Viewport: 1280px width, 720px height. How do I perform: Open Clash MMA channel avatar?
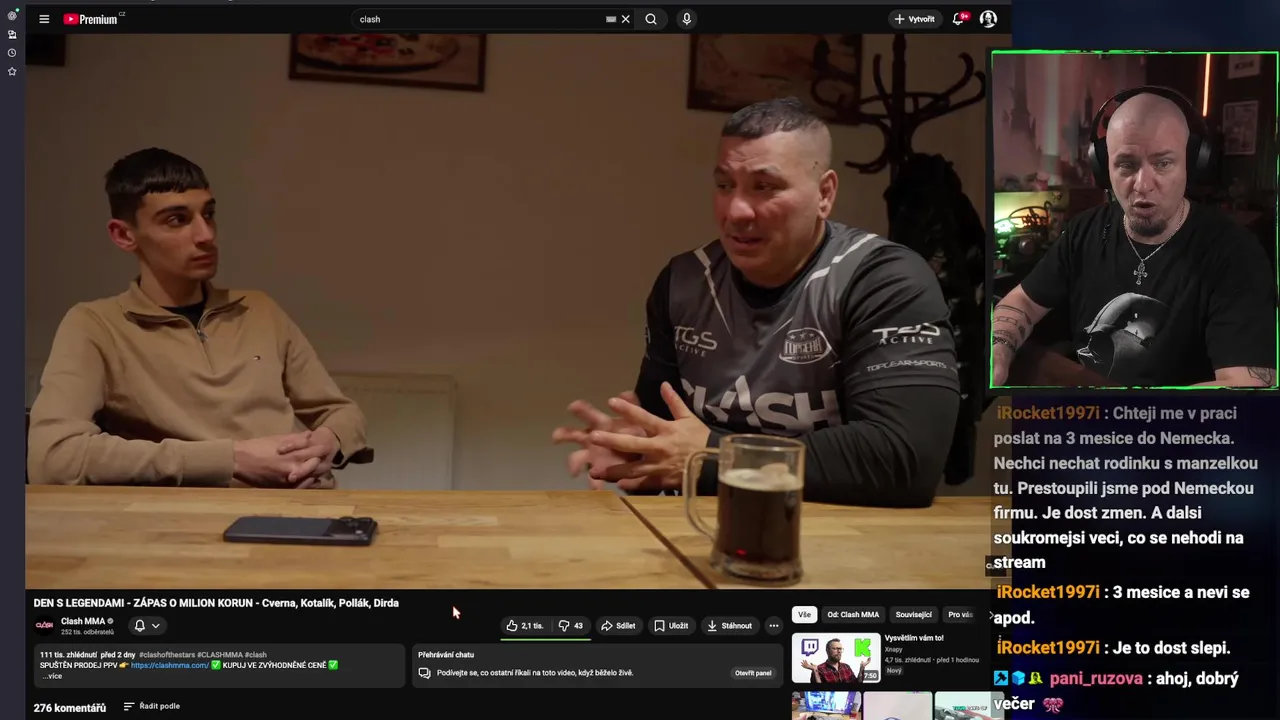pos(44,625)
